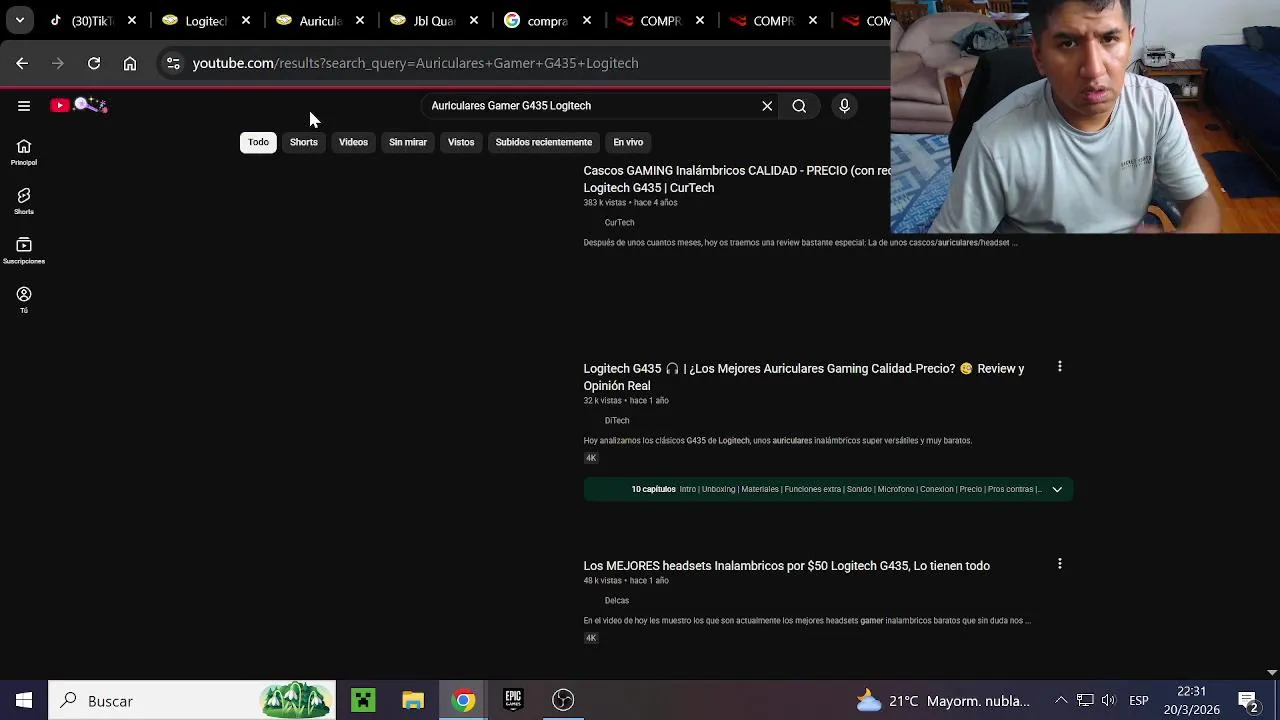This screenshot has height=720, width=1280.
Task: Open Logitech G435 Review y Opinión Real video
Action: (804, 377)
